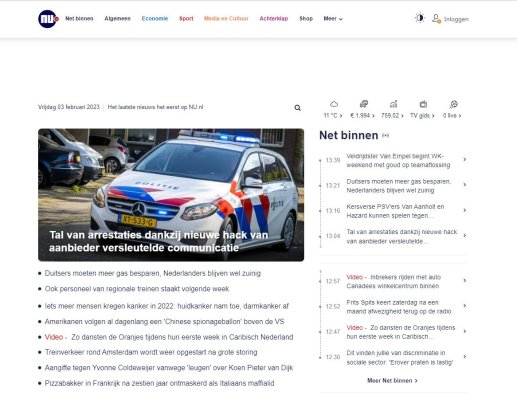Click Meer Net binnen button
This screenshot has height=395, width=517.
(x=392, y=381)
